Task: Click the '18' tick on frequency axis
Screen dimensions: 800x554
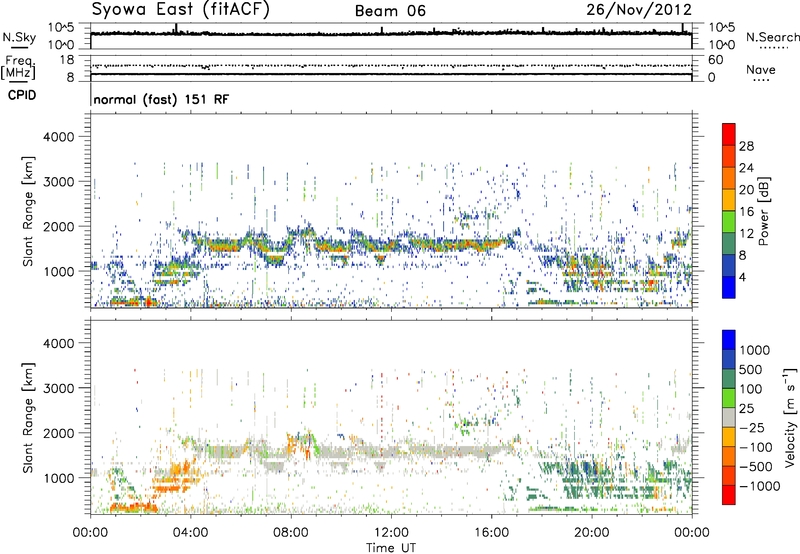Action: pos(67,60)
